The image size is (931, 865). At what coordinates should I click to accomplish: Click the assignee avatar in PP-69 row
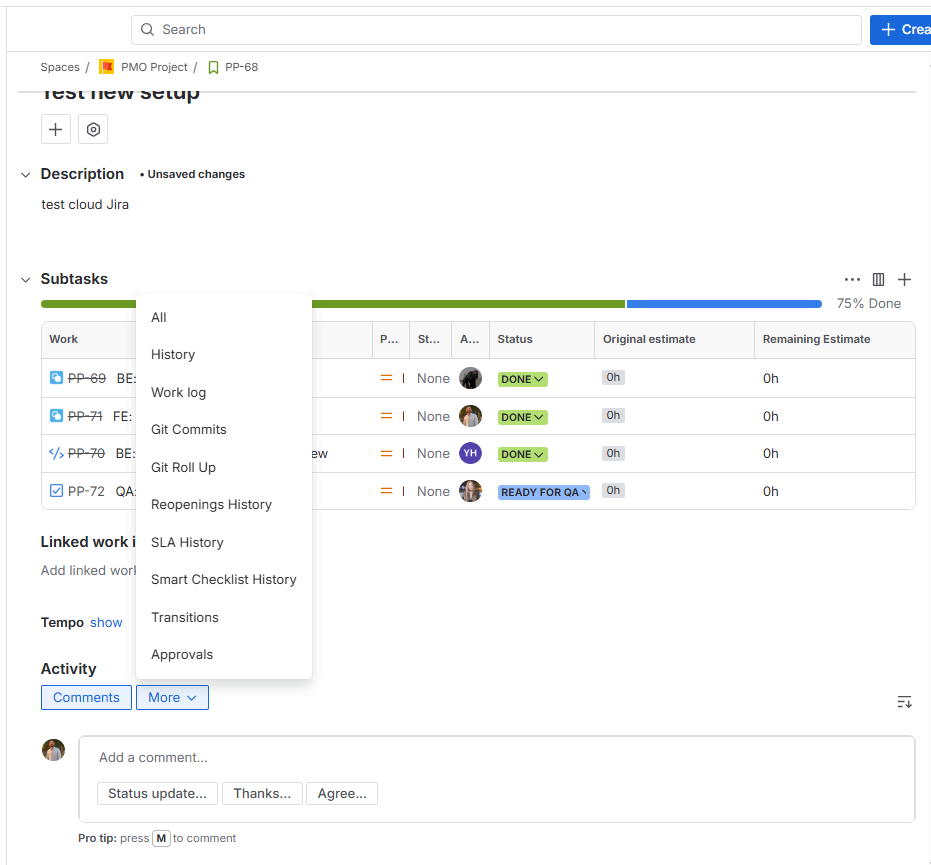point(470,378)
